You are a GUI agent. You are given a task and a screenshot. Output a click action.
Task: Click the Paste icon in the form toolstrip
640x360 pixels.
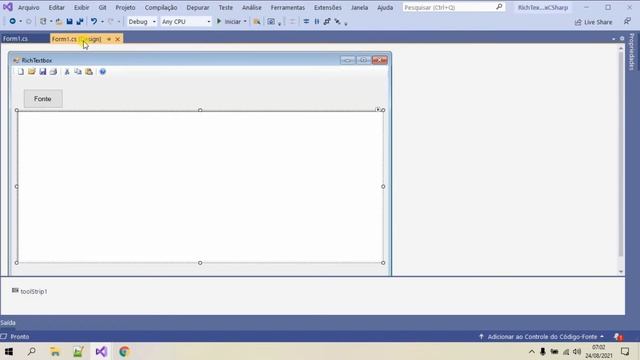click(x=89, y=72)
